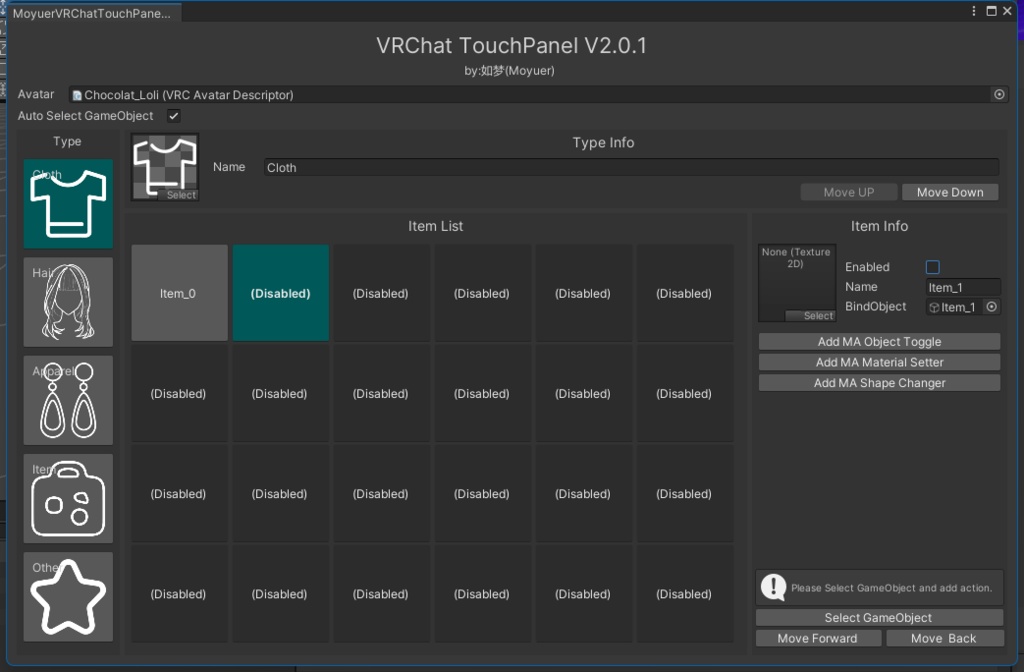Open the three-dot menu at top right

point(973,10)
